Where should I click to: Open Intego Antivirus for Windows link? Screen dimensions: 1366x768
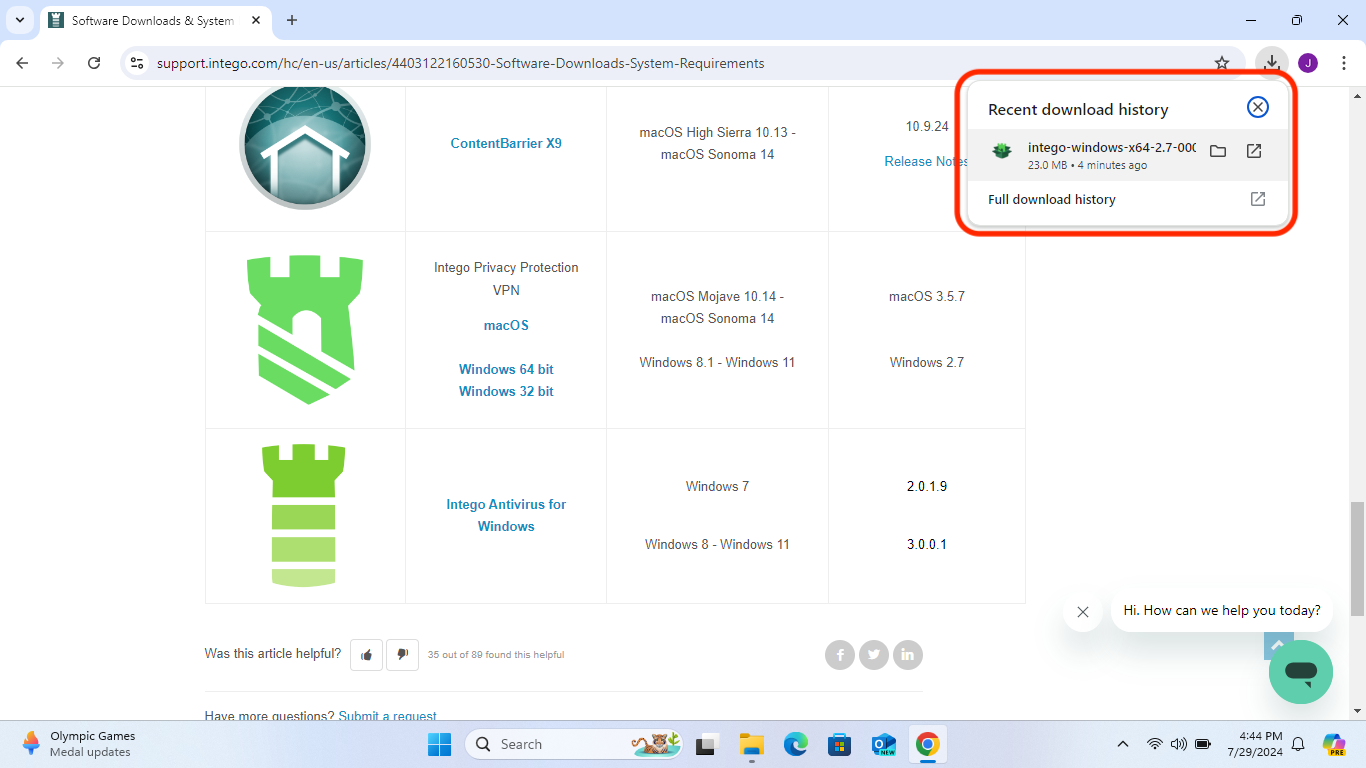(x=506, y=515)
